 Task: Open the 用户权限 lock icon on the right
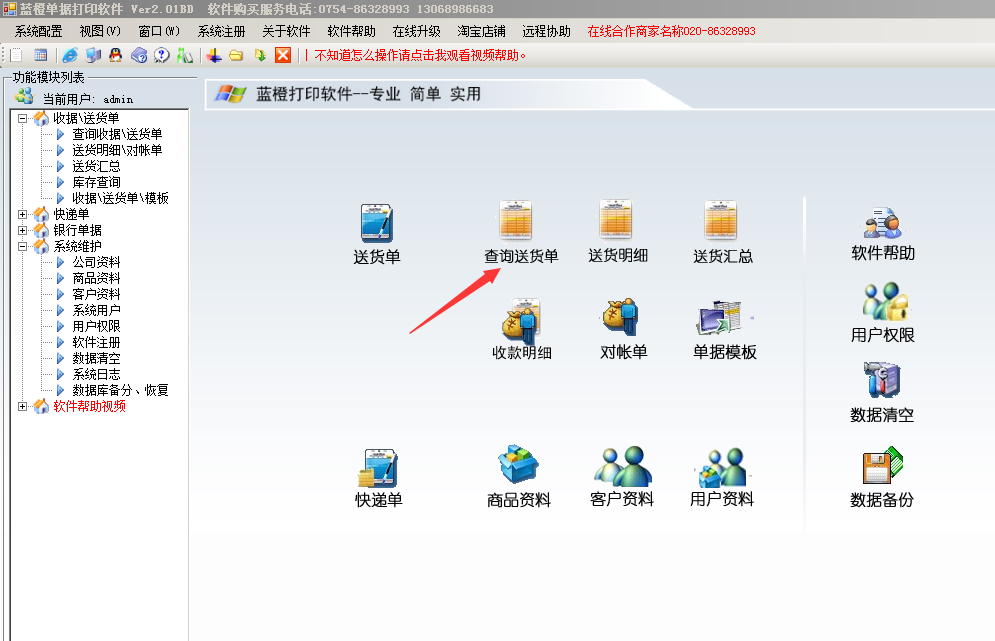click(x=885, y=301)
